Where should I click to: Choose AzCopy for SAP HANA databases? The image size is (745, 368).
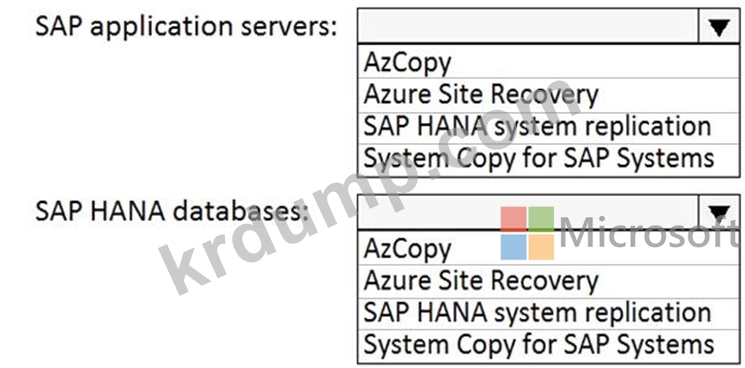[x=548, y=248]
